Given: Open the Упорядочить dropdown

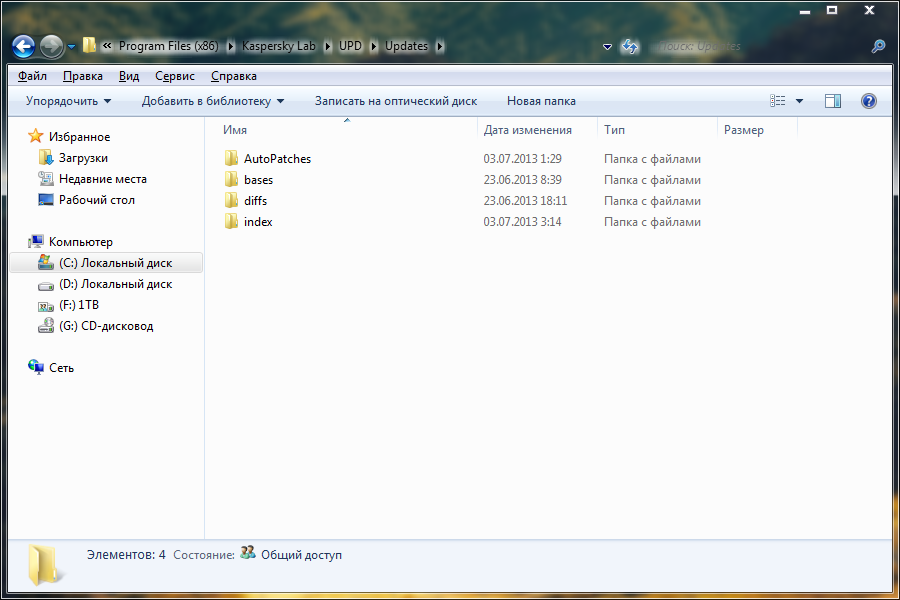Looking at the screenshot, I should coord(68,101).
